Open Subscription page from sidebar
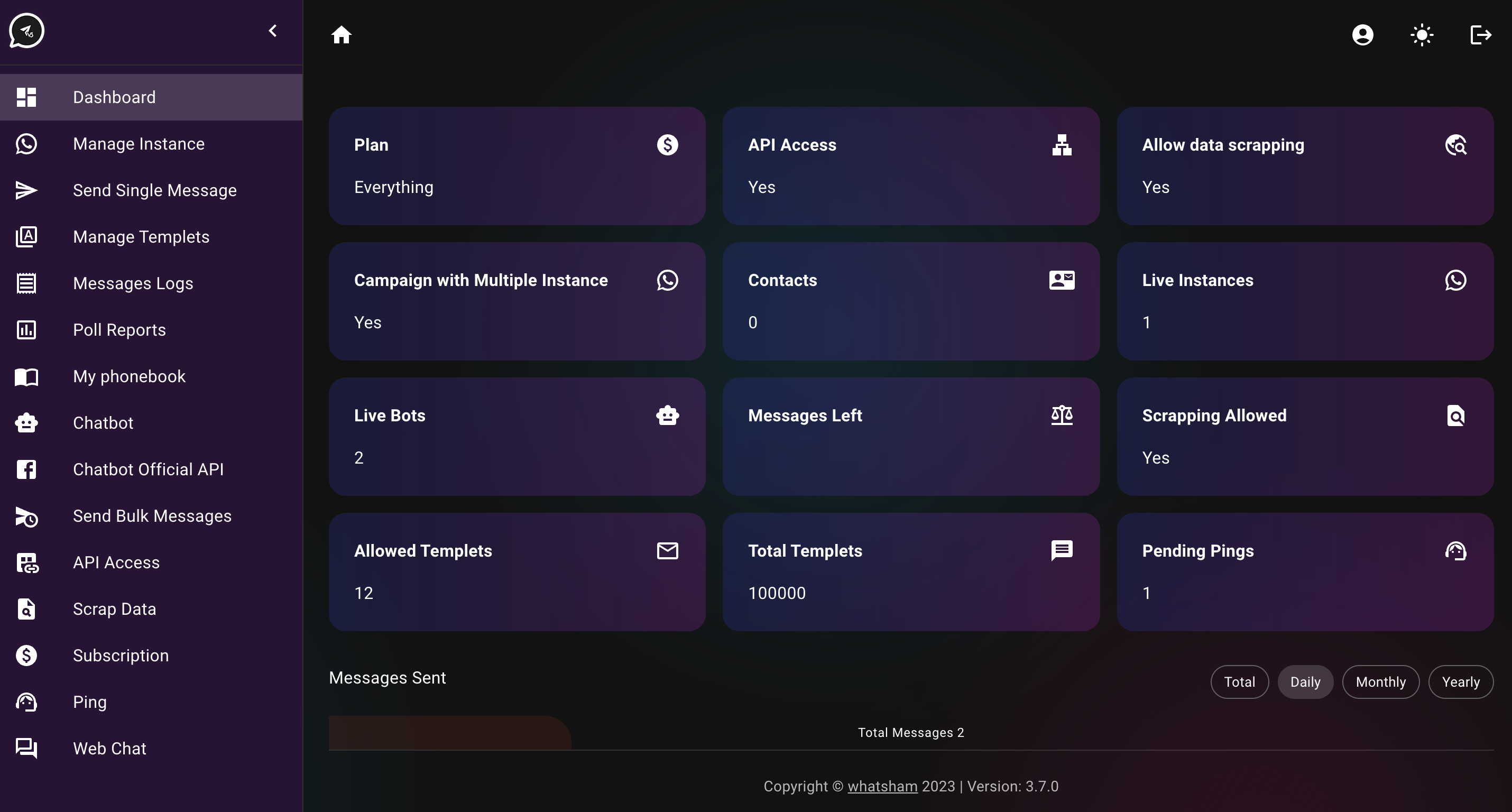 [x=121, y=655]
